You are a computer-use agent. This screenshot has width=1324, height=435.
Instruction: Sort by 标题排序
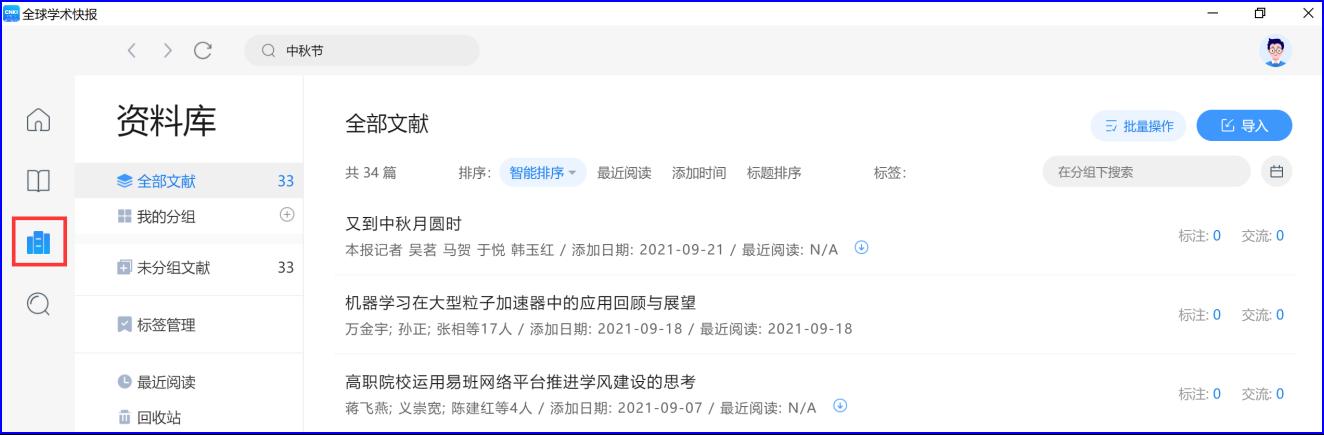click(x=774, y=172)
